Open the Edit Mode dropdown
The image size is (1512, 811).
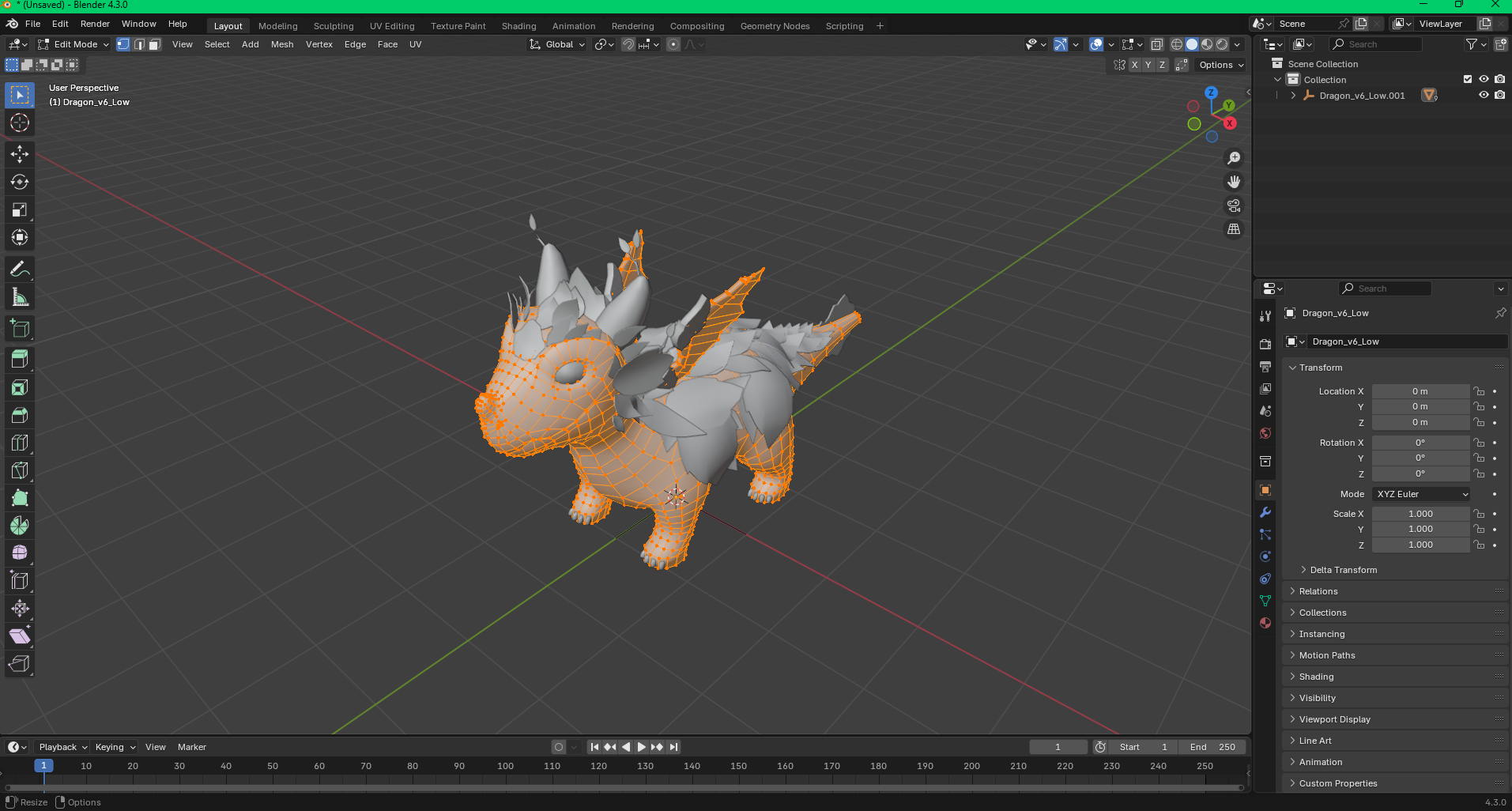pos(74,44)
